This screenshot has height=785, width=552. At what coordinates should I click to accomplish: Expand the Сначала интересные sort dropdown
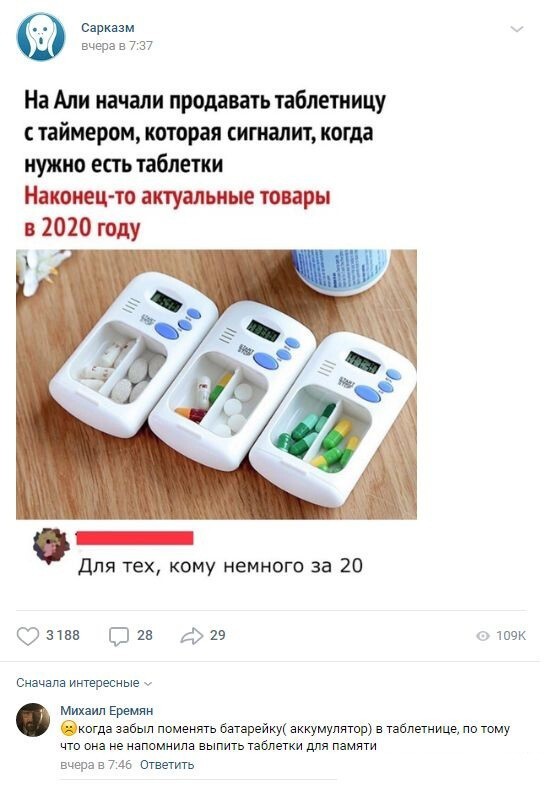84,683
